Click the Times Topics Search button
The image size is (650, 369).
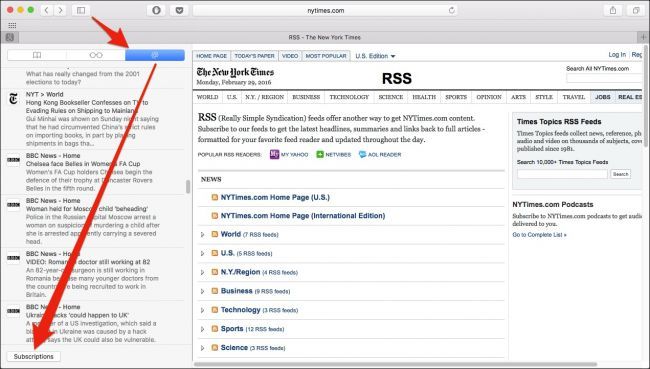tap(621, 174)
